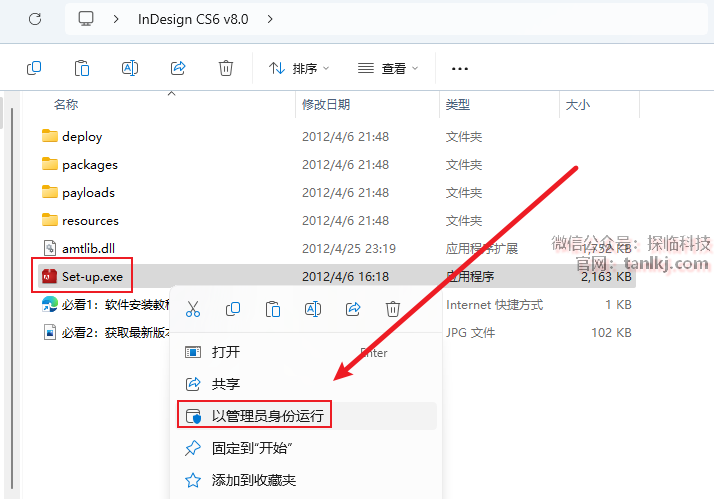
Task: Click the image file icon of 必看2
Action: (50, 332)
